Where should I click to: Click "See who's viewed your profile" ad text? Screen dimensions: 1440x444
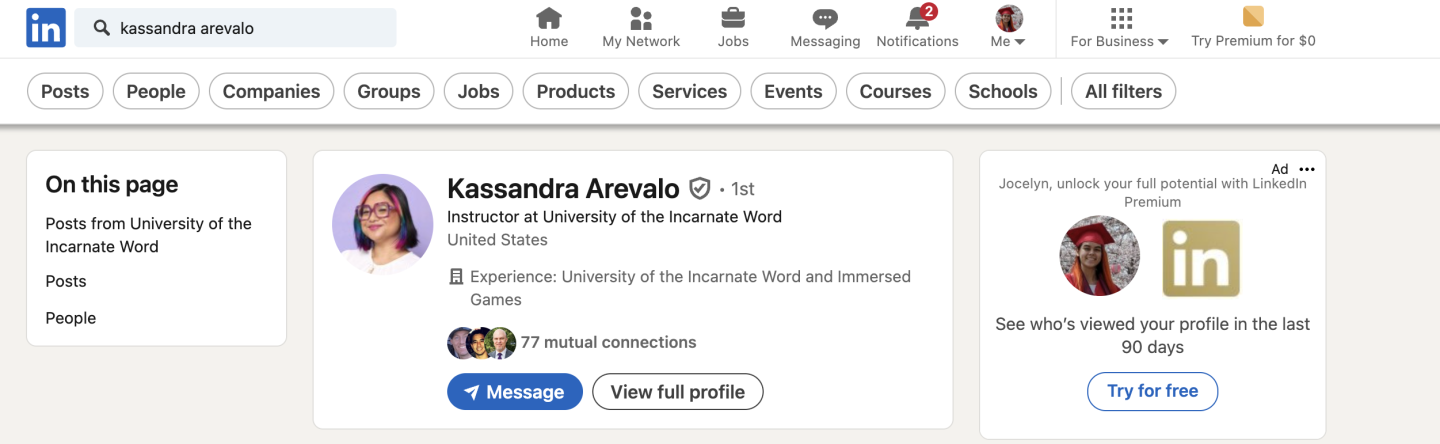tap(1153, 336)
